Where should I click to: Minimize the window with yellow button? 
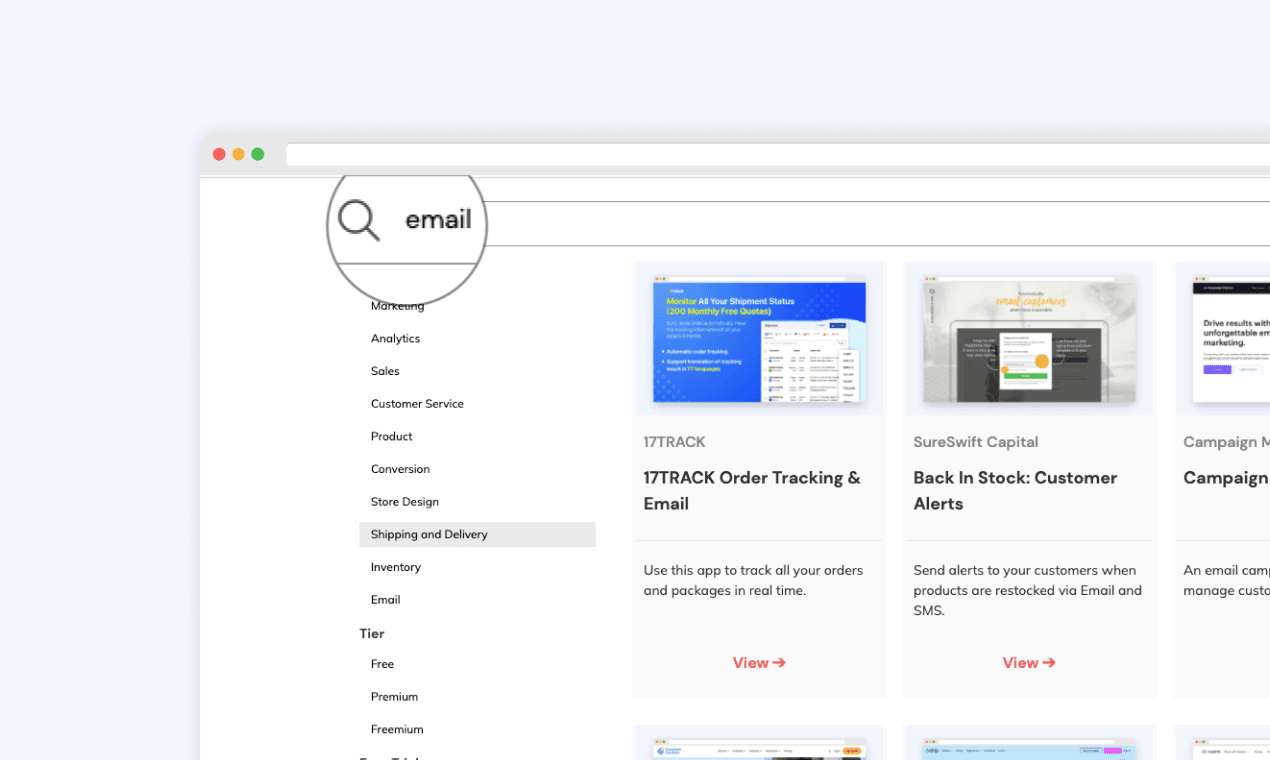pos(238,154)
